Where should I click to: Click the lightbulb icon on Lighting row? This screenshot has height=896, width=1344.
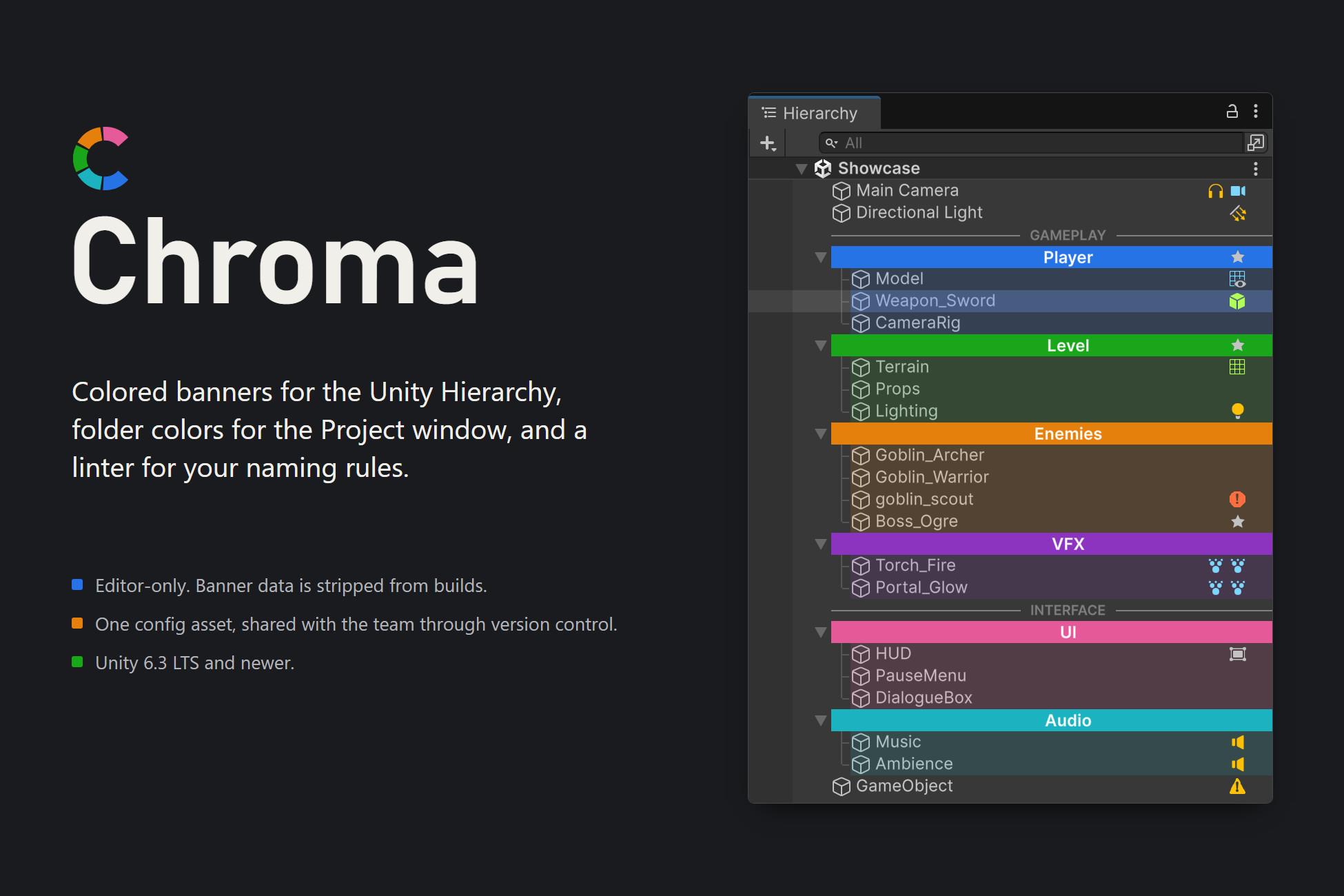(x=1238, y=411)
